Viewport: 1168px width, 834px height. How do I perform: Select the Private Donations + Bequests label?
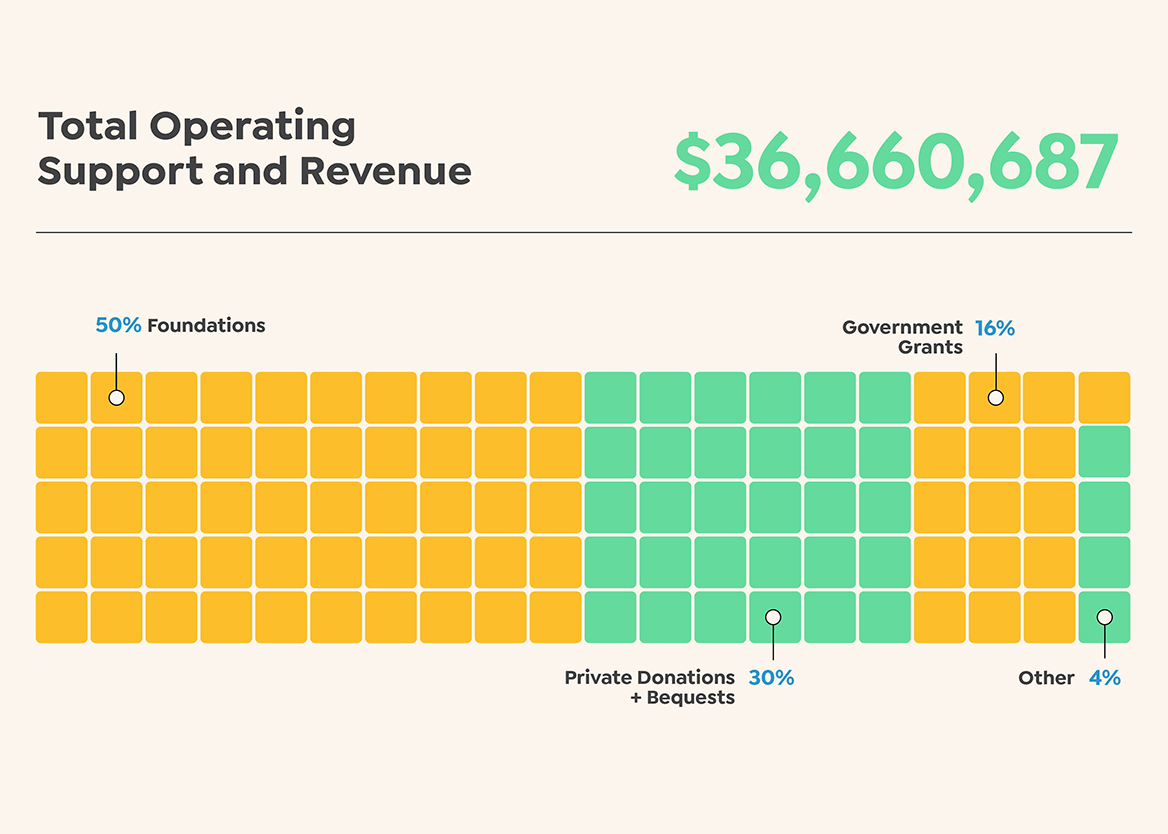coord(649,687)
